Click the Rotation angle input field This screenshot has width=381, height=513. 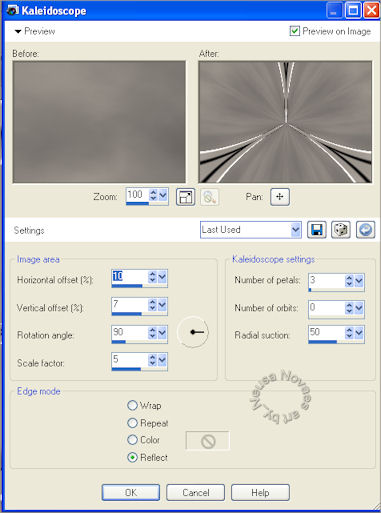[x=129, y=332]
